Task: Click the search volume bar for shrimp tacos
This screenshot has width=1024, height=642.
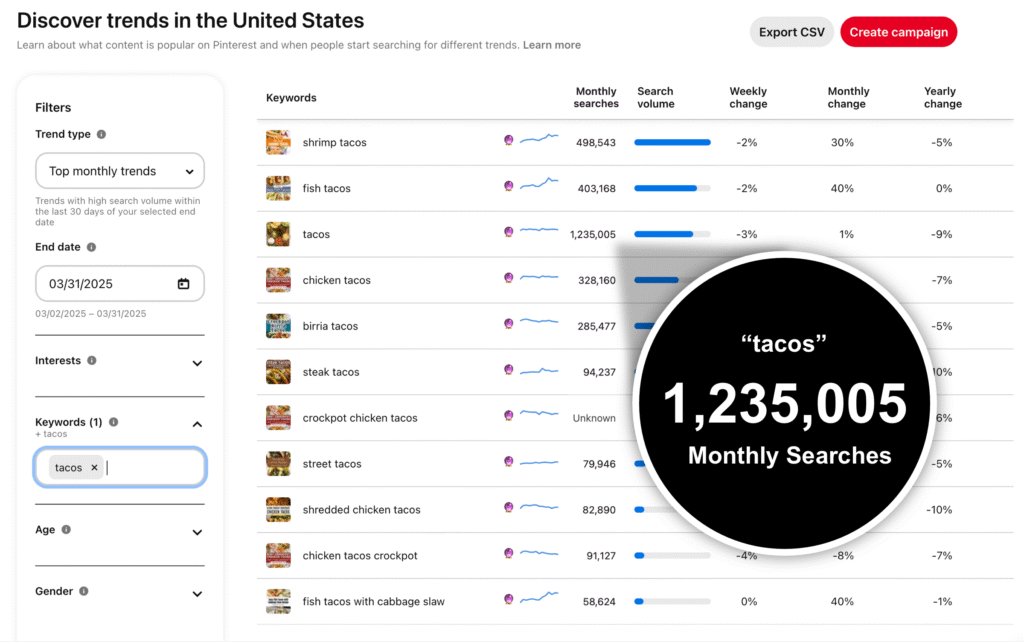Action: pyautogui.click(x=672, y=142)
